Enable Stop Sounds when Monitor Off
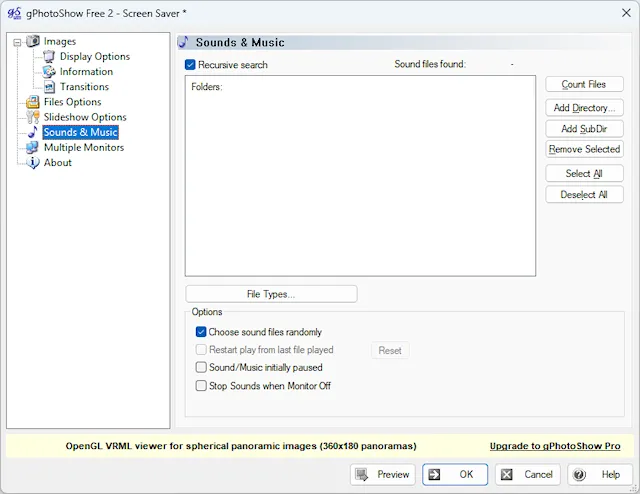The image size is (640, 494). click(201, 386)
